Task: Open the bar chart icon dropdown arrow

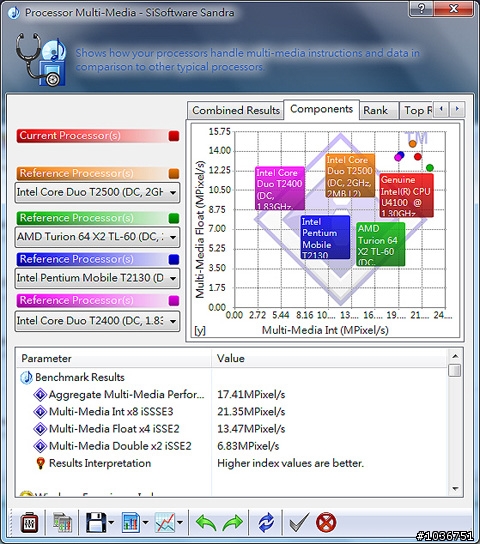Action: [146, 522]
